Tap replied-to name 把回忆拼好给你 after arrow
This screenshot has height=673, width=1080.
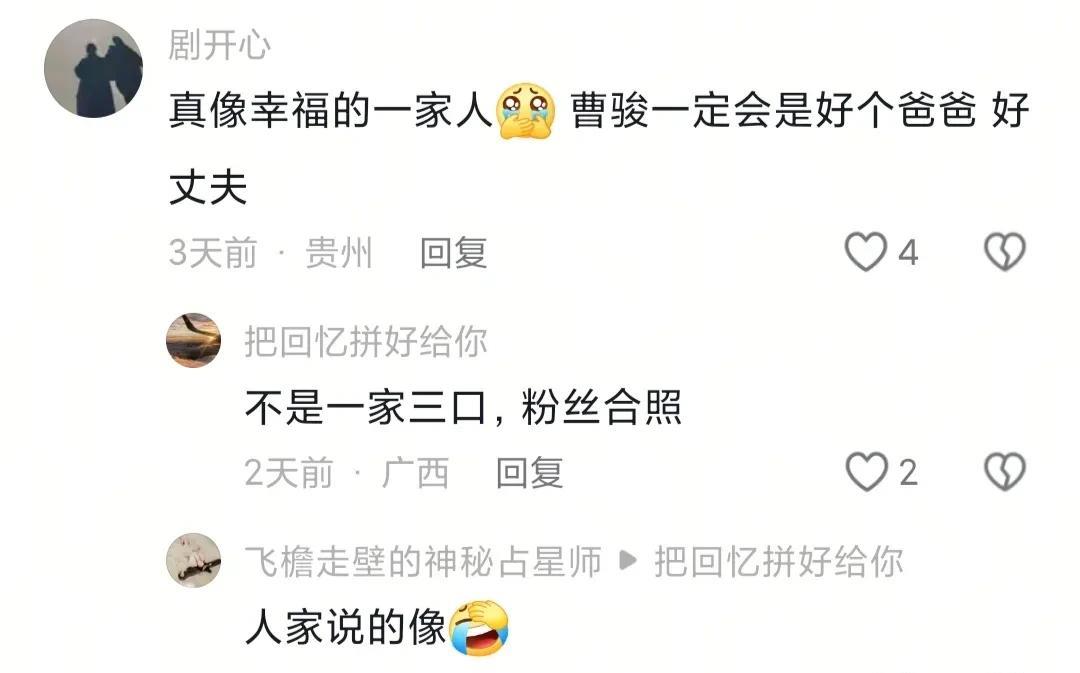778,561
